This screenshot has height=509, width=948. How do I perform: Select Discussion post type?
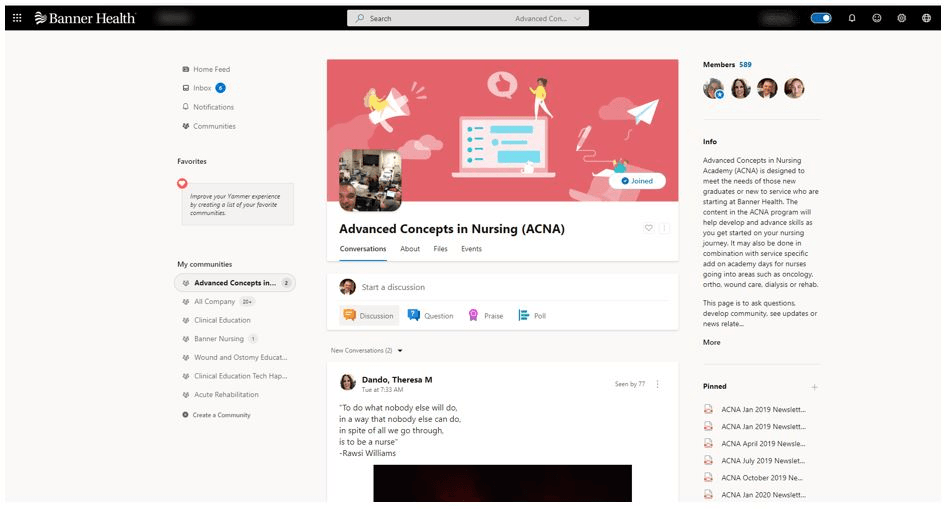pos(369,316)
